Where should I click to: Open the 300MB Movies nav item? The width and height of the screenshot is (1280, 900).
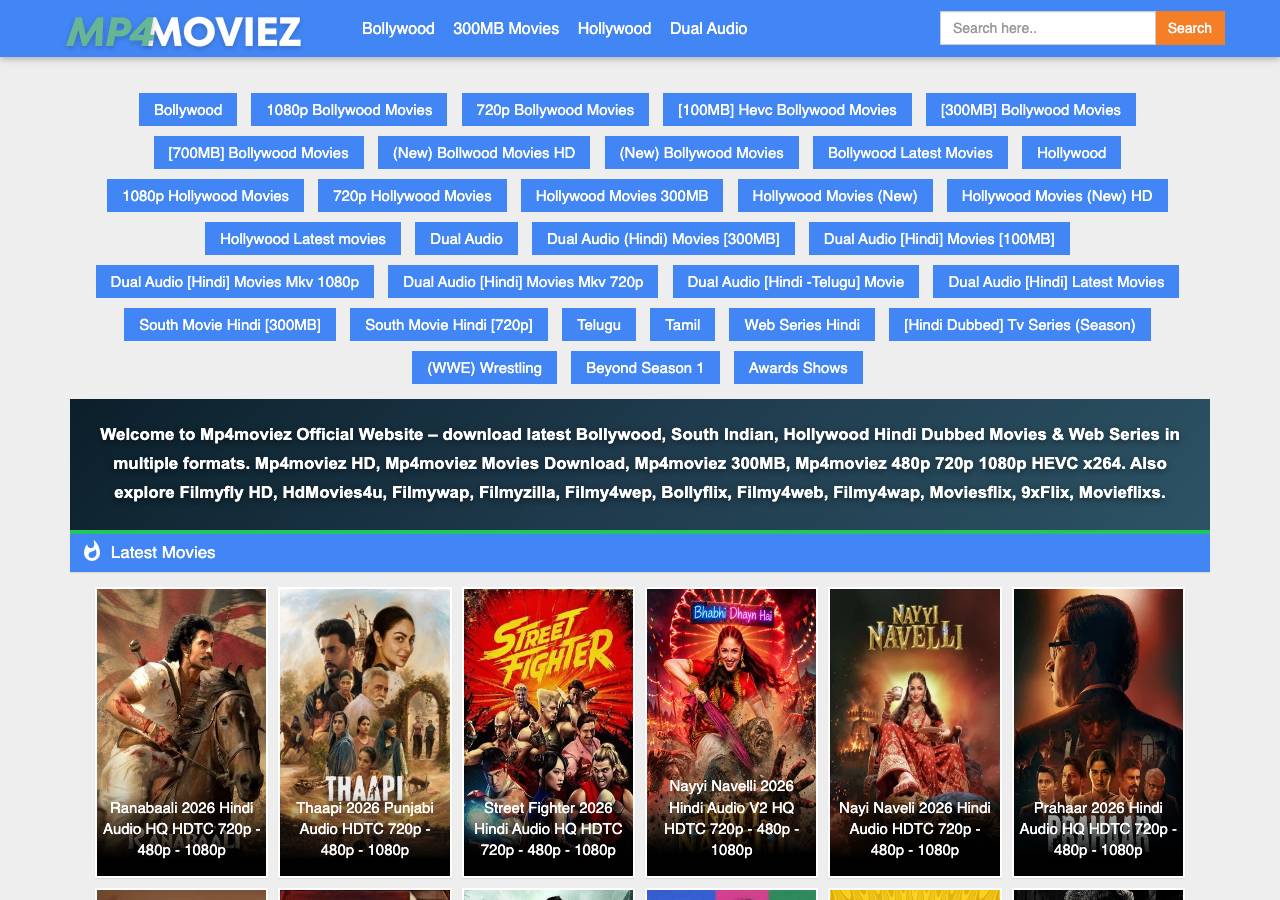click(x=506, y=28)
